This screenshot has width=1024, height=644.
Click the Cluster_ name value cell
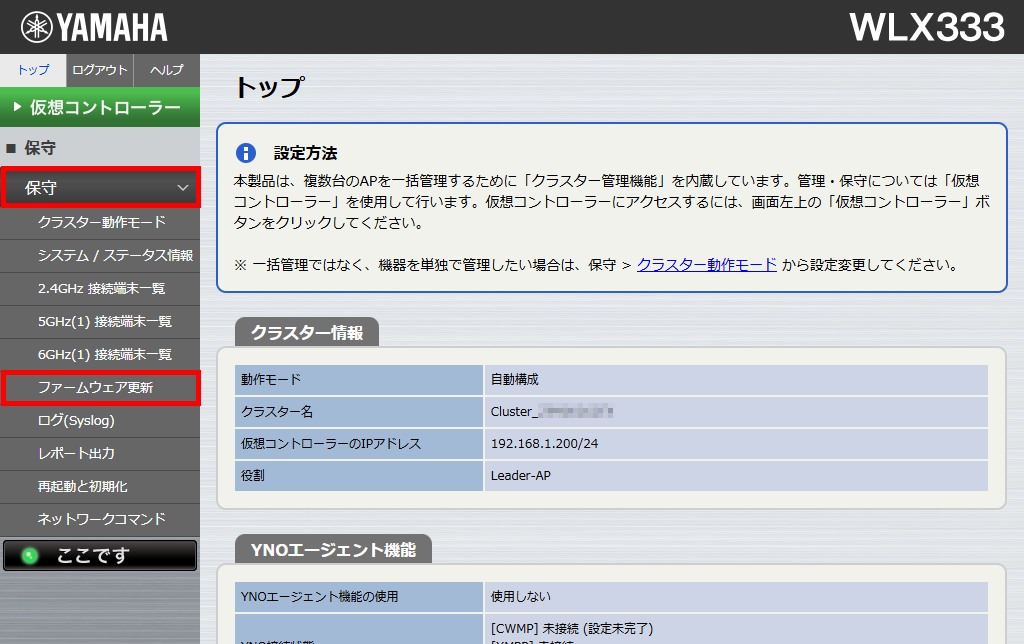[x=736, y=411]
